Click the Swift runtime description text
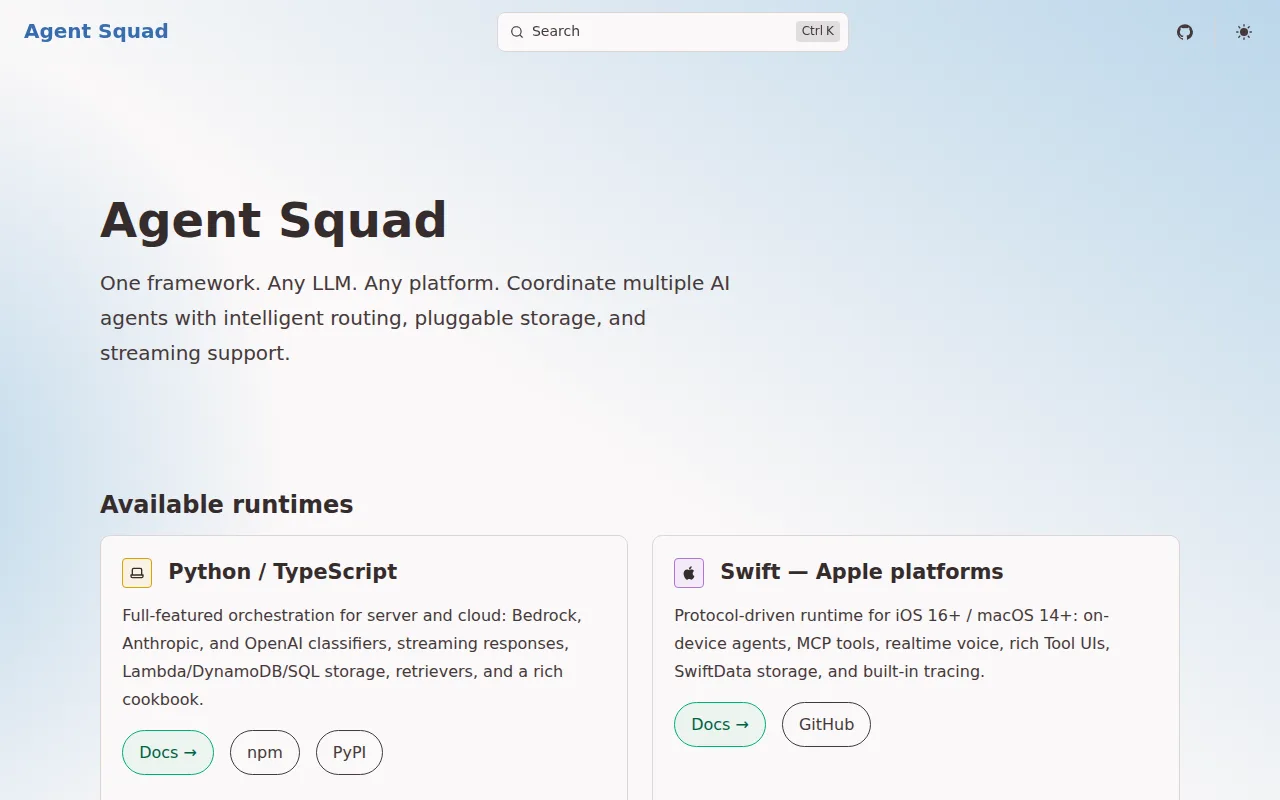The height and width of the screenshot is (800, 1280). [x=892, y=643]
